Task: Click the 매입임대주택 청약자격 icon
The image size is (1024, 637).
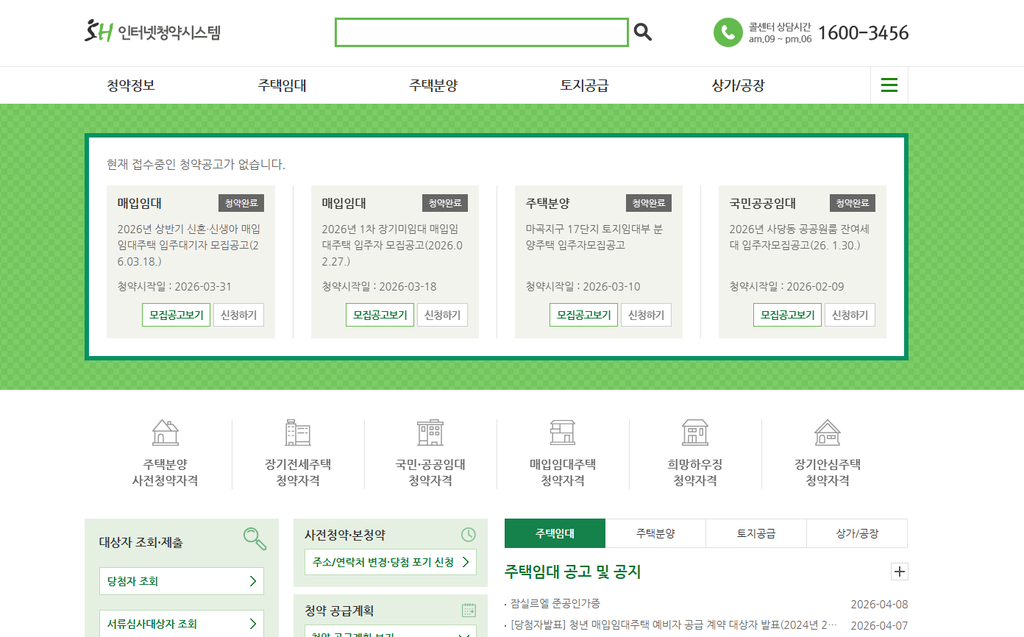Action: coord(562,433)
